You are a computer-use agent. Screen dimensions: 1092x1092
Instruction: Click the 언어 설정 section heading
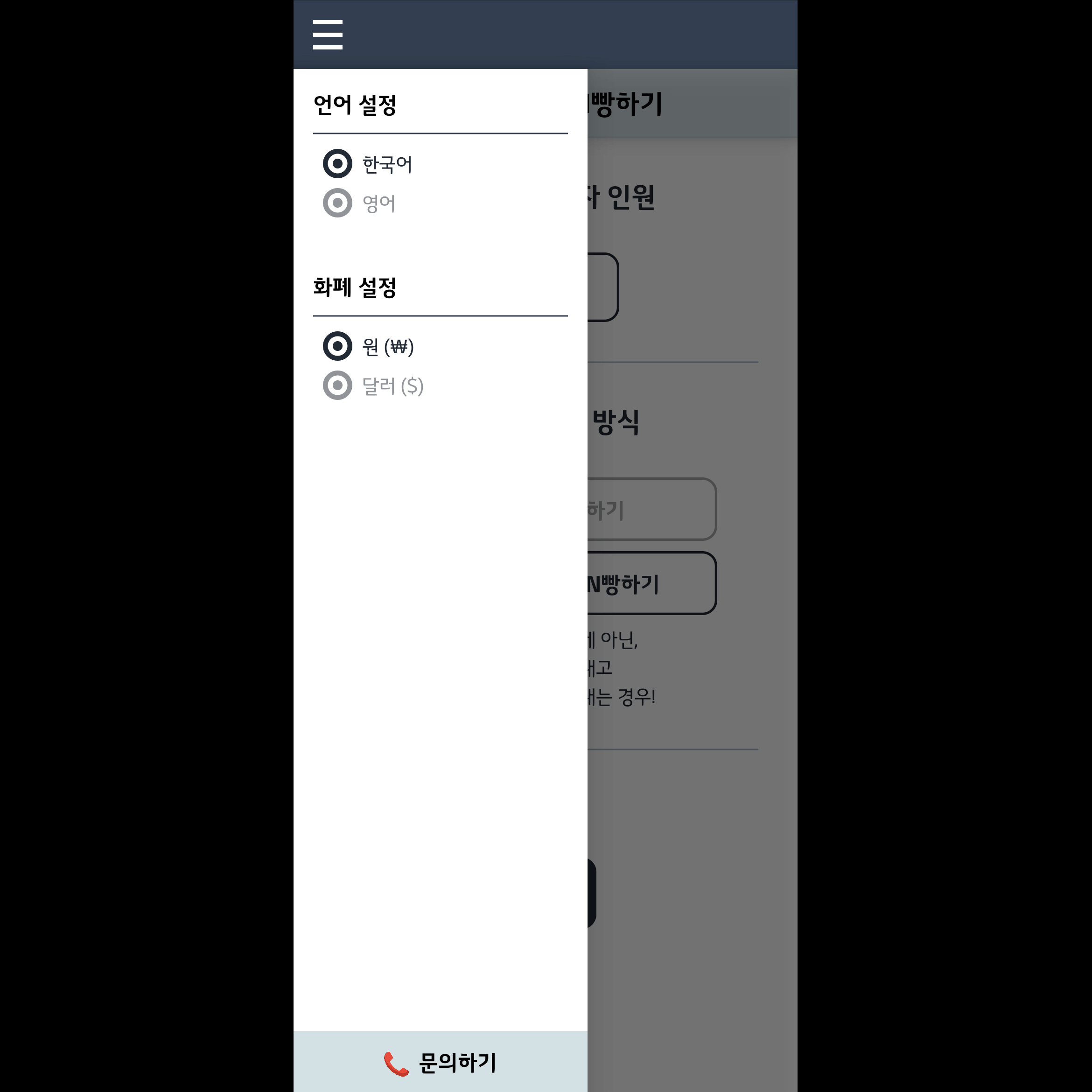[x=355, y=105]
